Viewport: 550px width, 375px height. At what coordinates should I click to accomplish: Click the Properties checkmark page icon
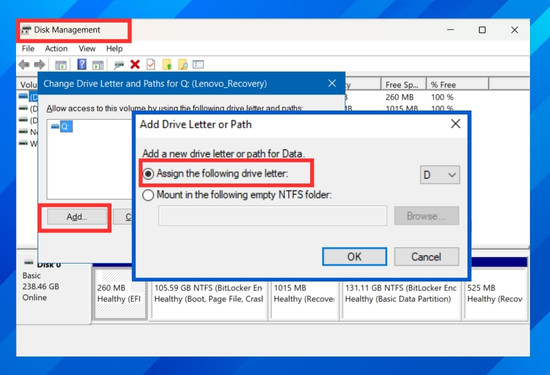click(151, 65)
